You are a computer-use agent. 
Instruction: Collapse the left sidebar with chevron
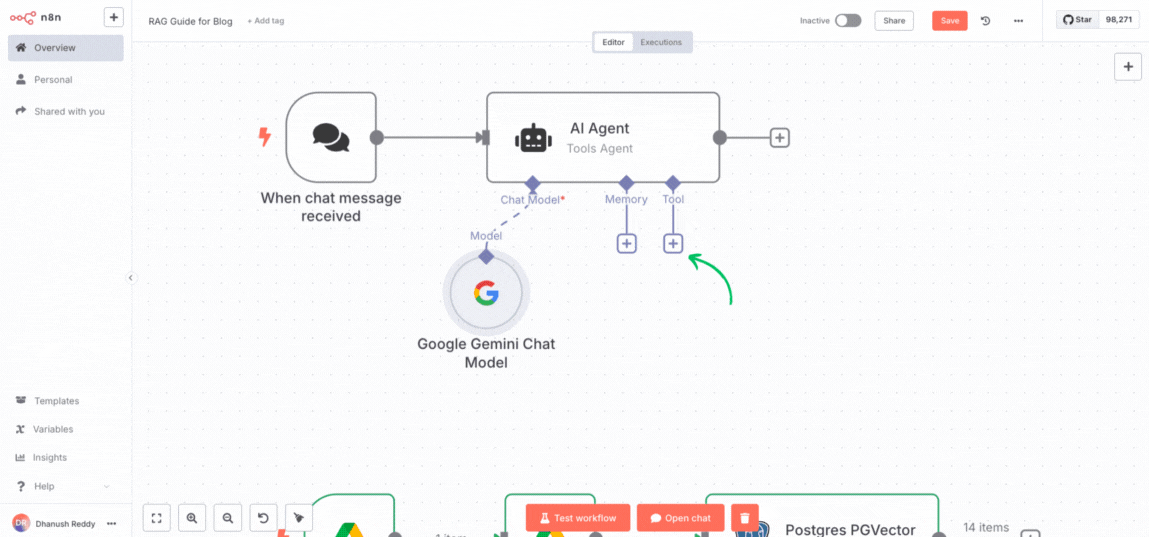point(131,278)
